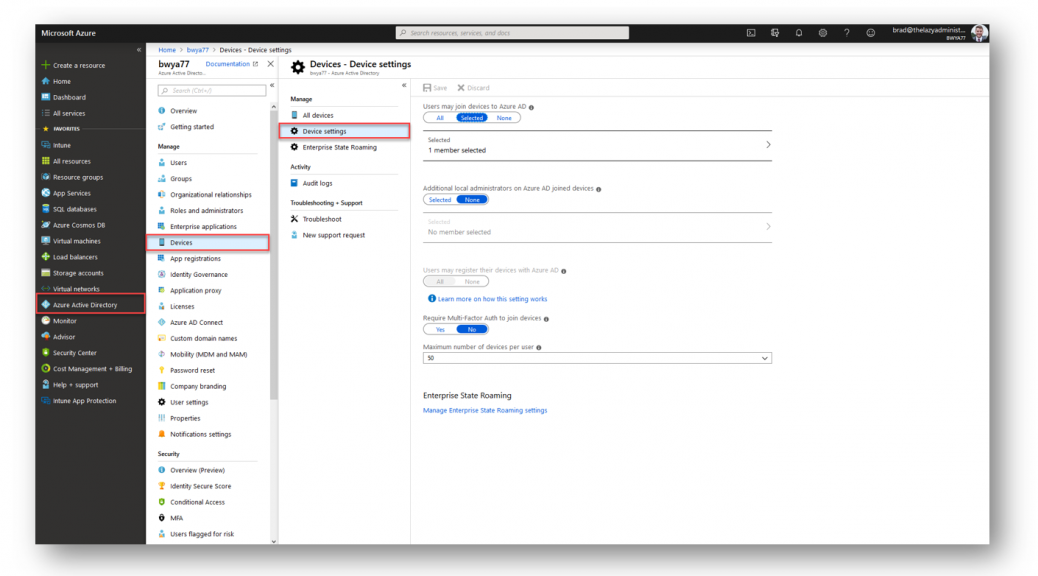Collapse the bwya77 directory menu
The image size is (1038, 576).
(x=272, y=85)
